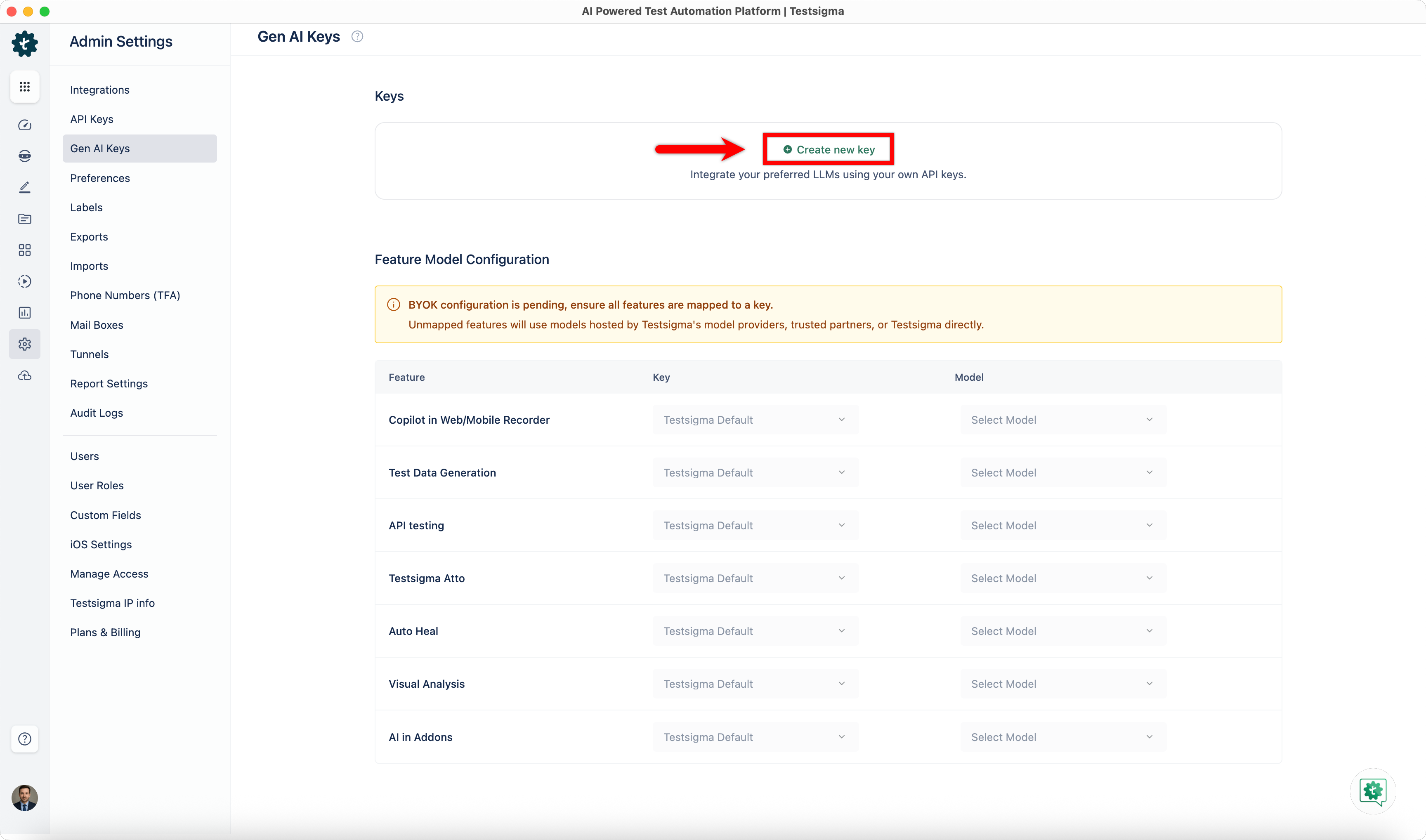Click the user profile avatar photo
Viewport: 1426px width, 840px height.
[24, 798]
